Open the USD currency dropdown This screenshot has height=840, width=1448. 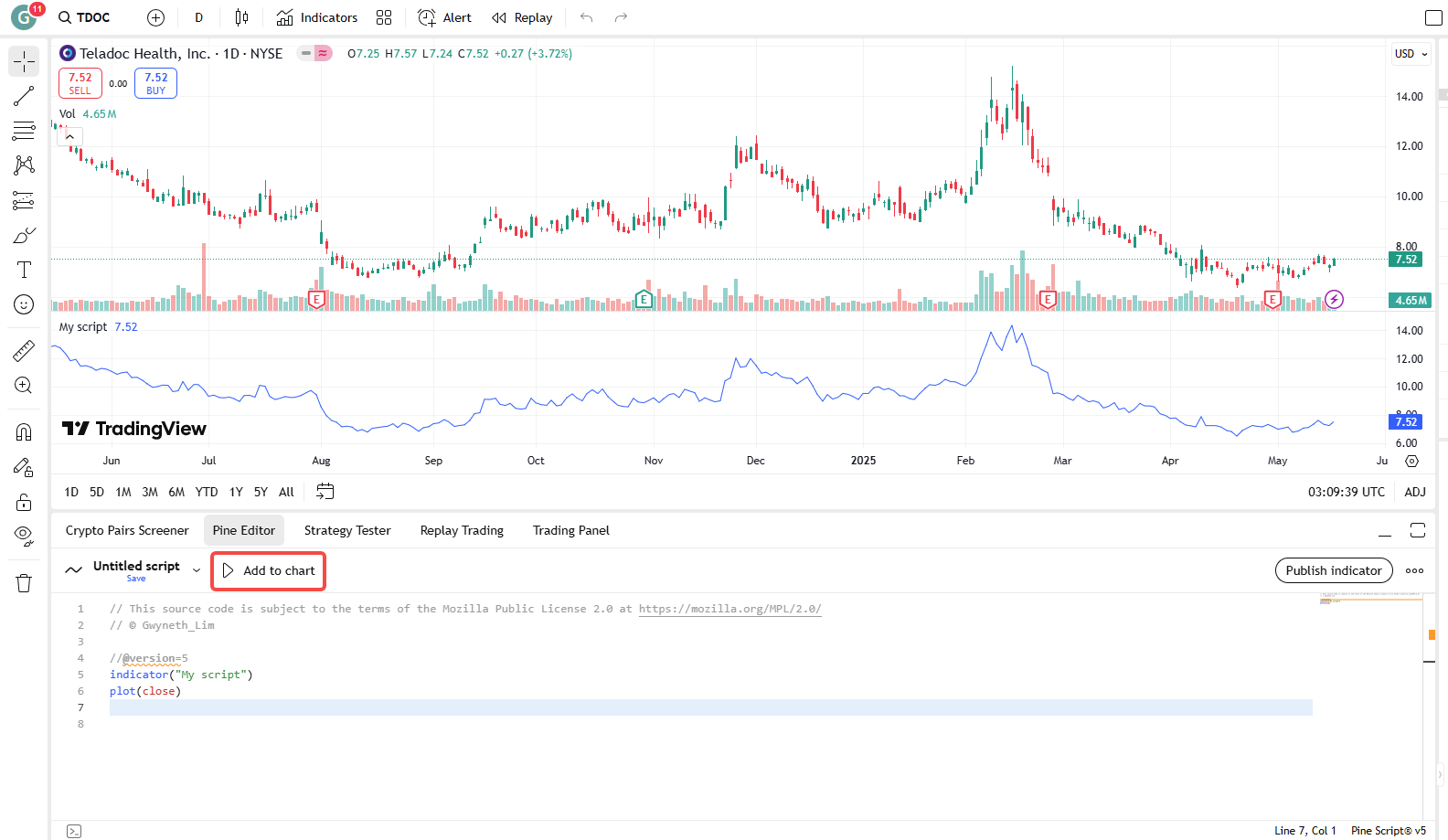click(1411, 54)
